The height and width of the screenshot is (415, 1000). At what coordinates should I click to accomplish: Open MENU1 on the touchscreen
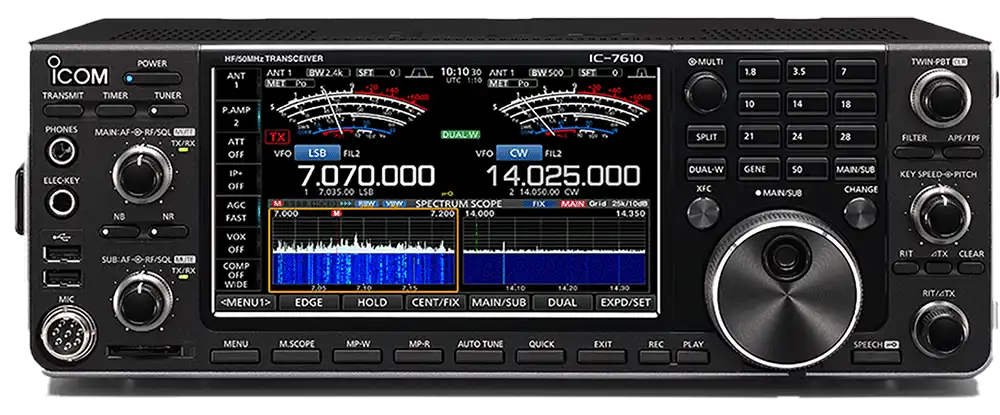coord(240,301)
